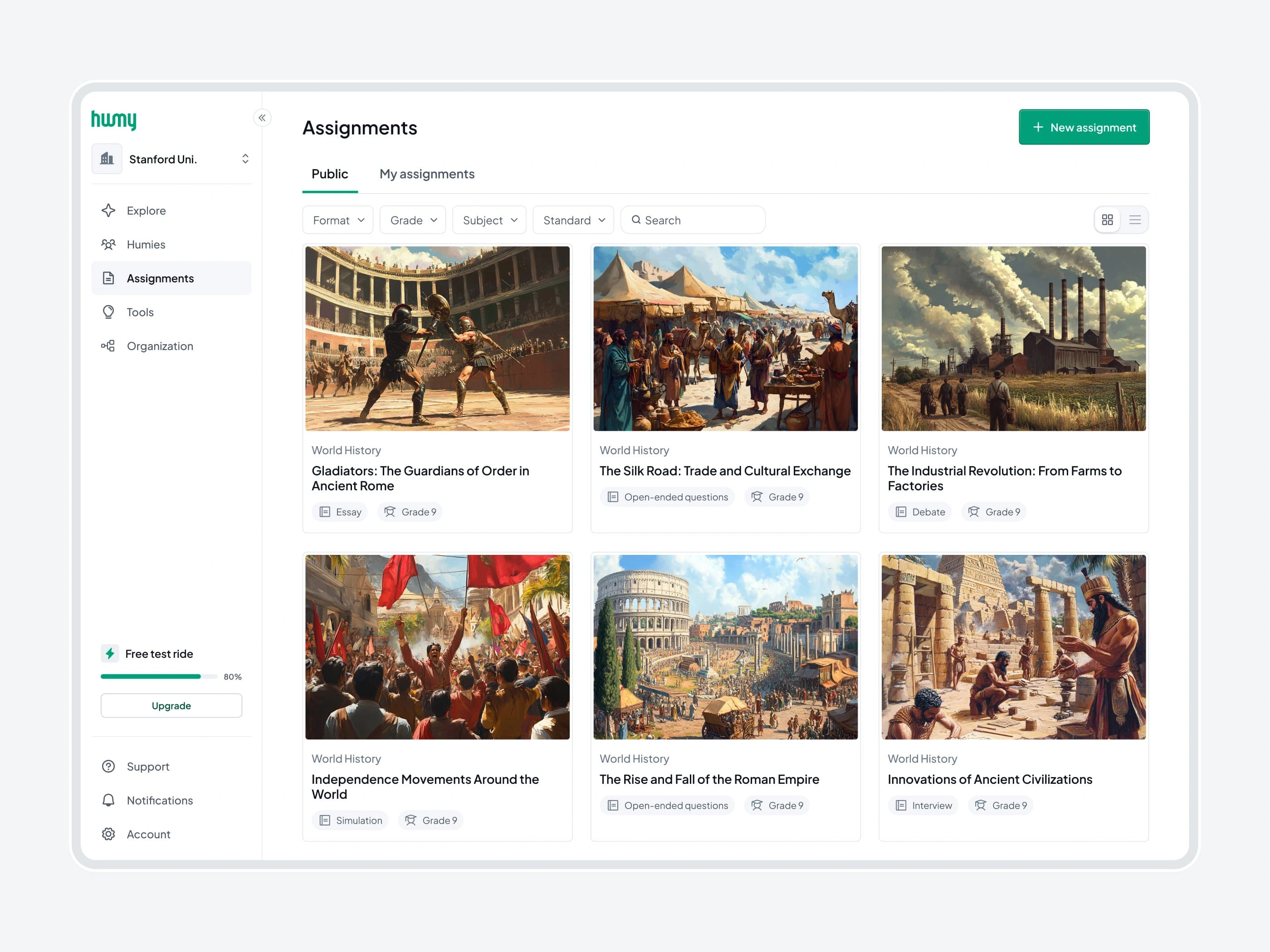The width and height of the screenshot is (1270, 952).
Task: Click the New assignment button
Action: click(1084, 127)
